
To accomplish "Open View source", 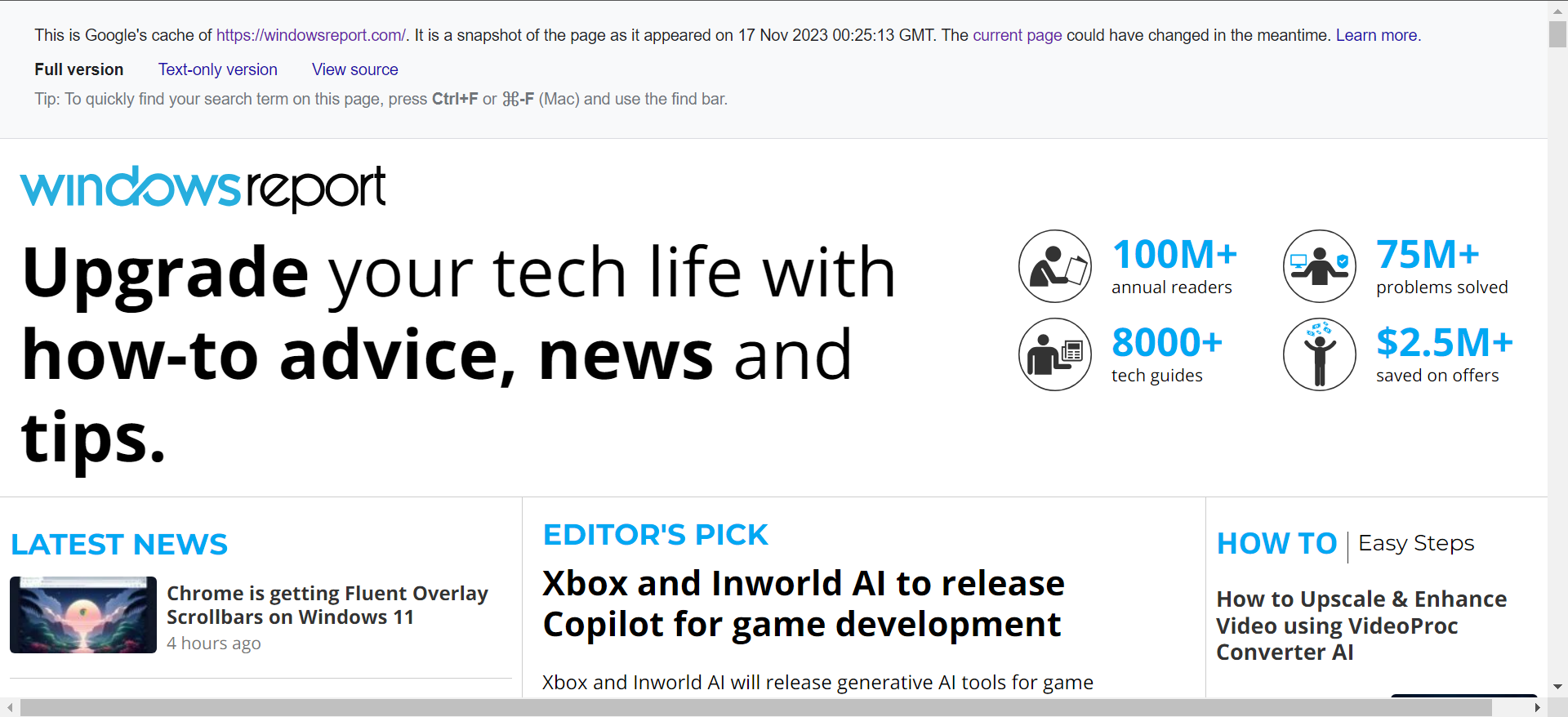I will (355, 69).
